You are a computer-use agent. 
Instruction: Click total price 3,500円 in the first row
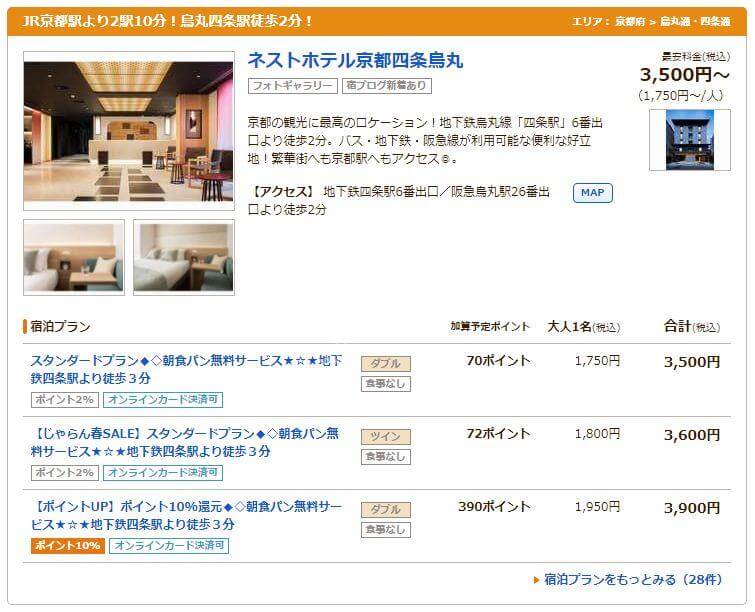[x=691, y=362]
